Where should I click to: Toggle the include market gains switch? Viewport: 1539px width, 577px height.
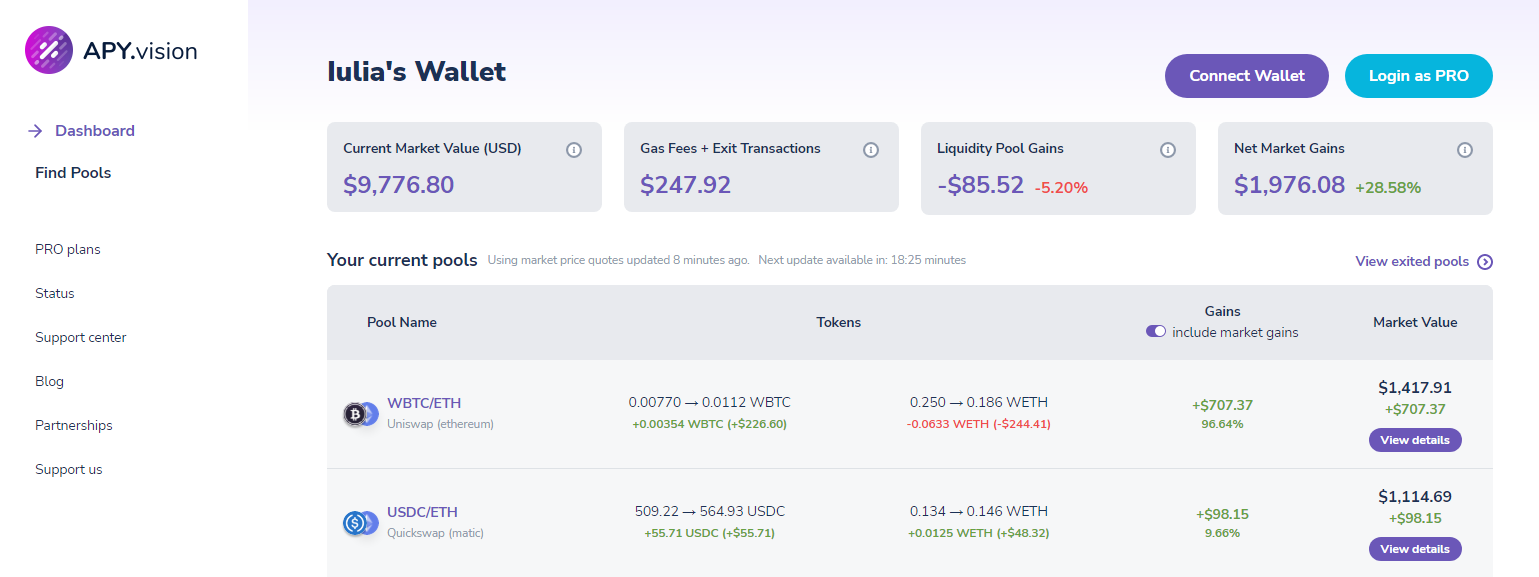(x=1156, y=332)
